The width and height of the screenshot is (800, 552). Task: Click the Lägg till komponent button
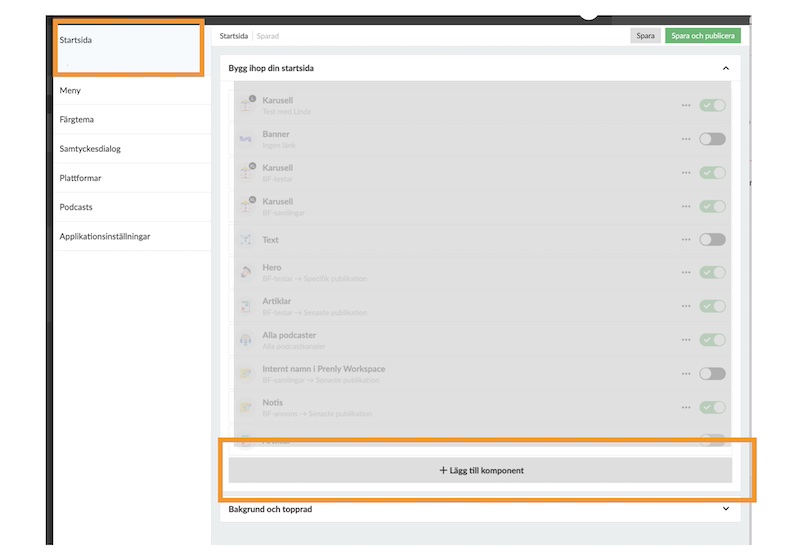[x=480, y=470]
